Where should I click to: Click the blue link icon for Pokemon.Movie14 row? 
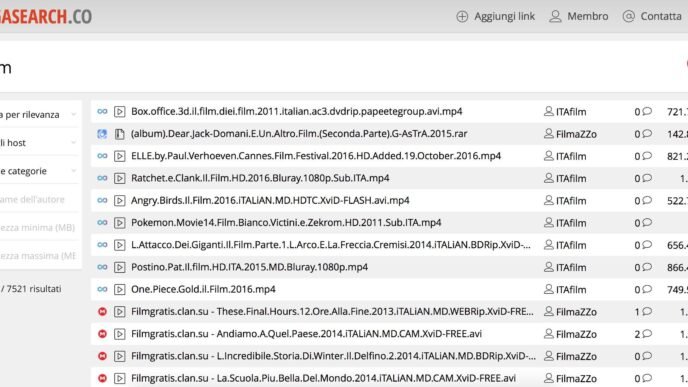(102, 222)
